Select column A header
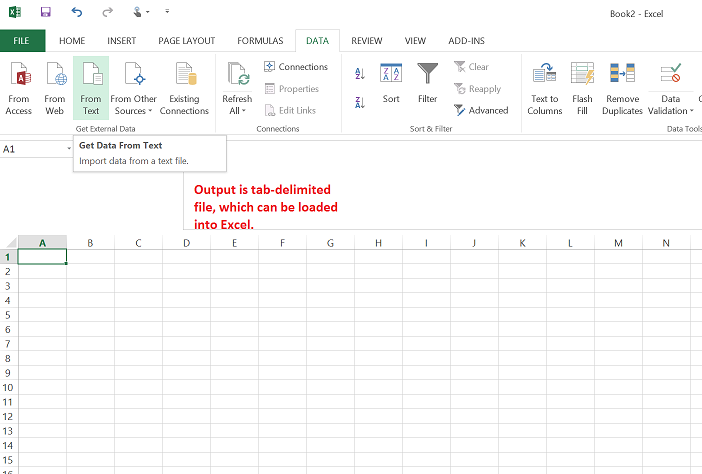Image resolution: width=702 pixels, height=474 pixels. (43, 243)
